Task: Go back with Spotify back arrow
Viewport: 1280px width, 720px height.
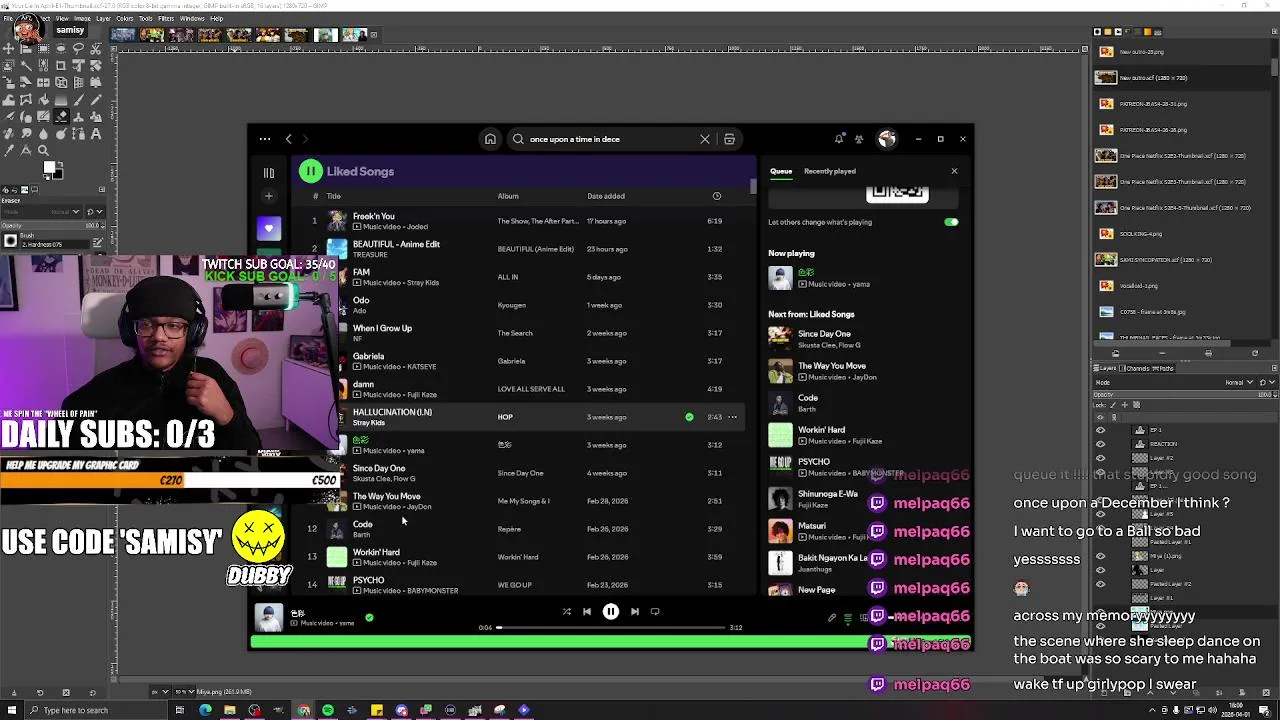Action: pyautogui.click(x=288, y=139)
